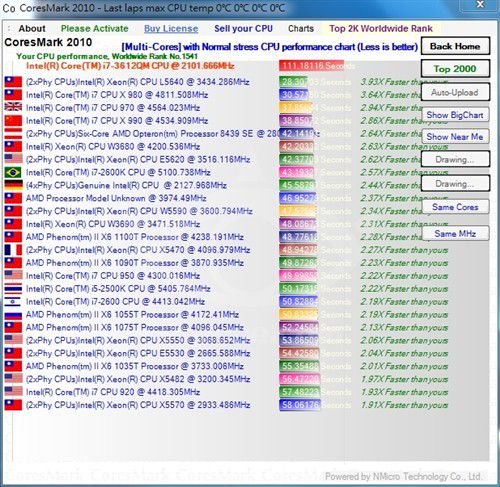Follow the Buy License link
Screen dimensions: 500x487
tap(171, 29)
